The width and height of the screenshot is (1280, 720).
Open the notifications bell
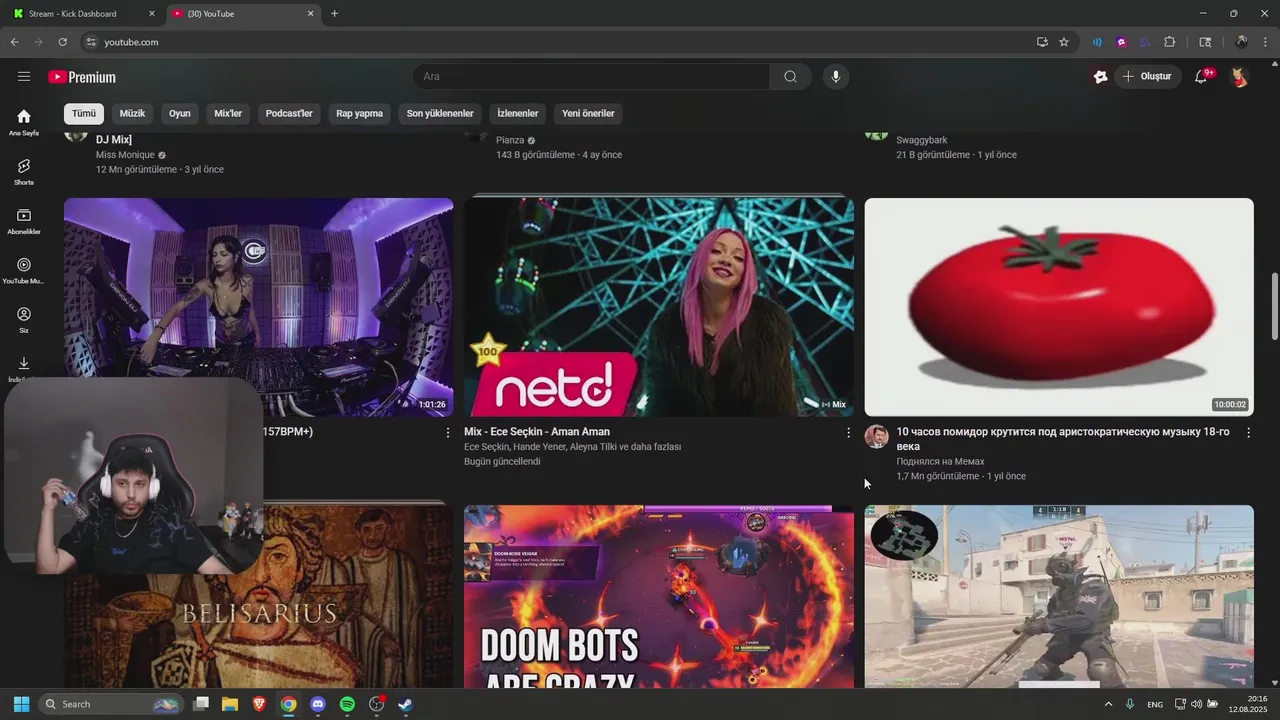(x=1203, y=76)
